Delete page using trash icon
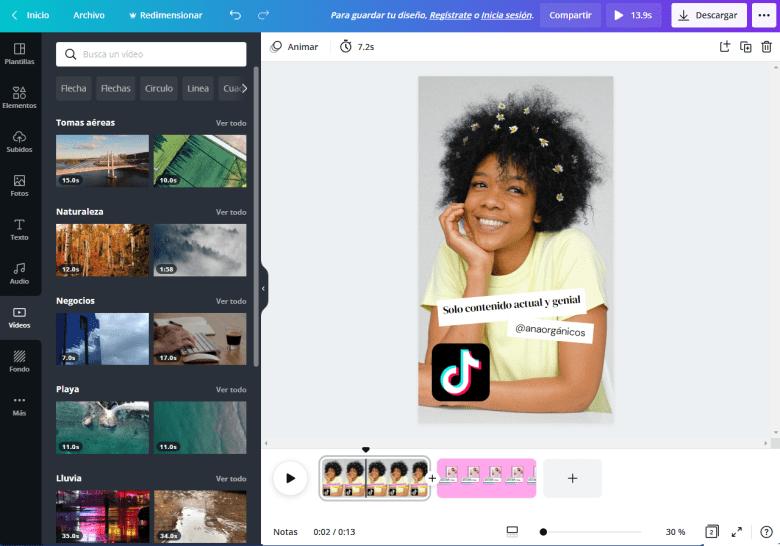This screenshot has width=780, height=546. pyautogui.click(x=766, y=47)
